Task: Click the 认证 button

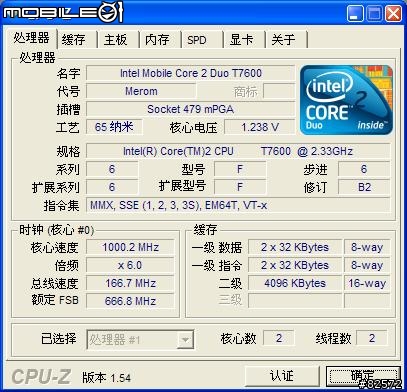Action: pyautogui.click(x=282, y=376)
